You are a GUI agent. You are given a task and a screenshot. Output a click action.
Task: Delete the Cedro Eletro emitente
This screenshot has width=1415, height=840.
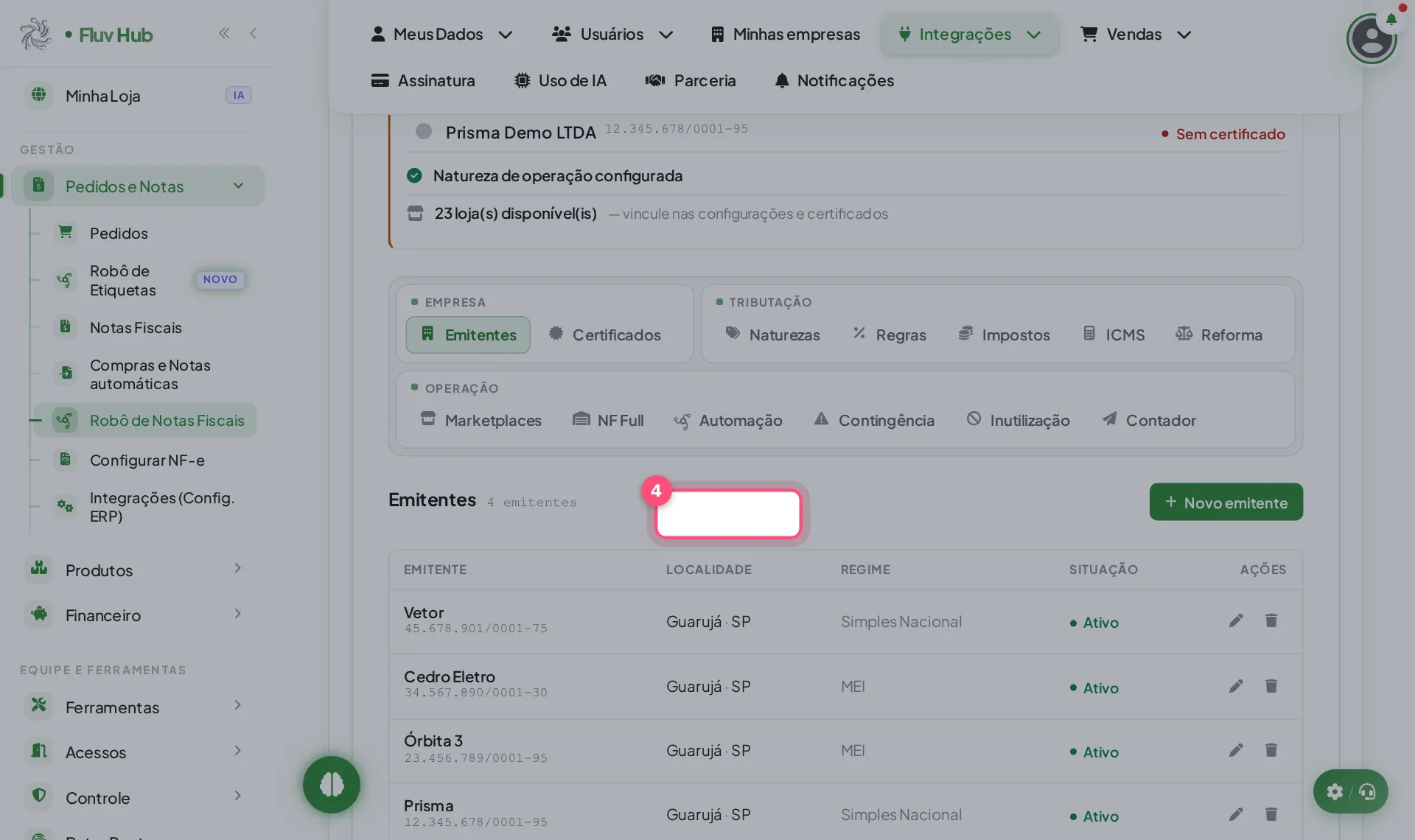coord(1271,686)
